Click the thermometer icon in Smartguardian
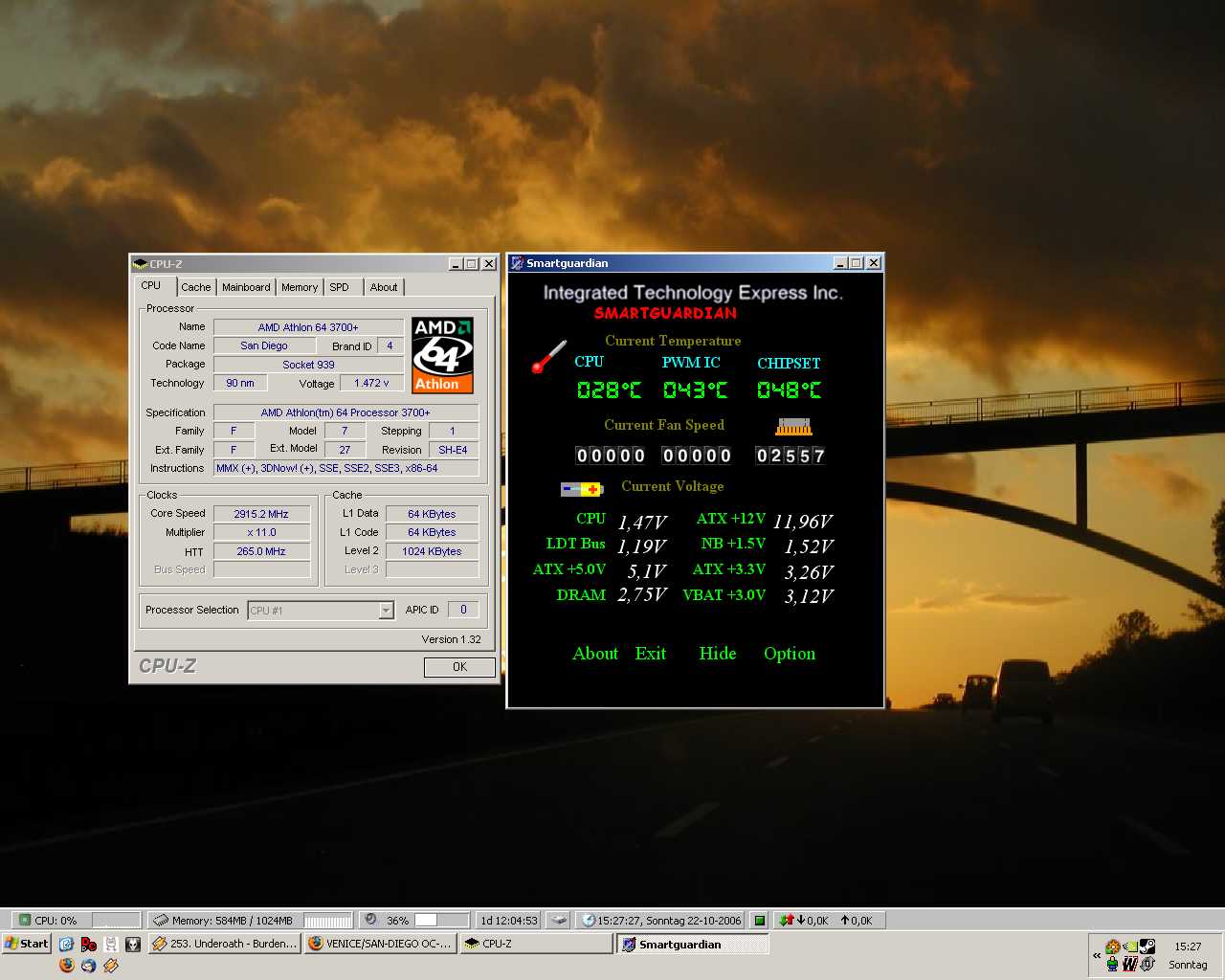This screenshot has width=1225, height=980. (548, 357)
